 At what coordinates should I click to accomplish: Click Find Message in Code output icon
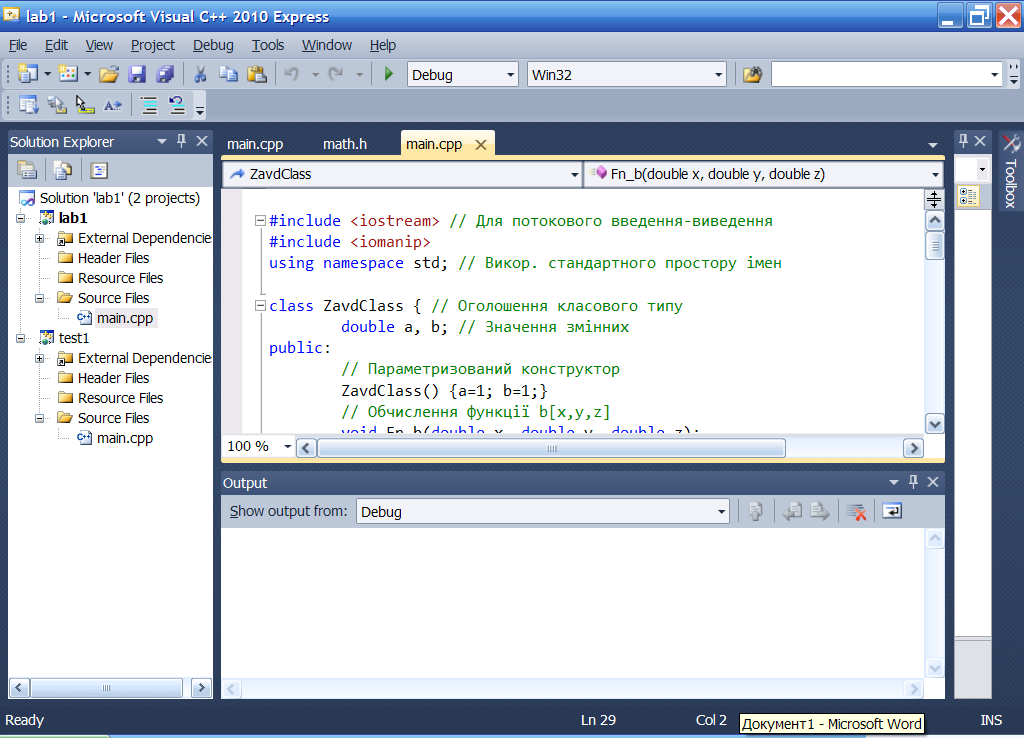coord(756,511)
